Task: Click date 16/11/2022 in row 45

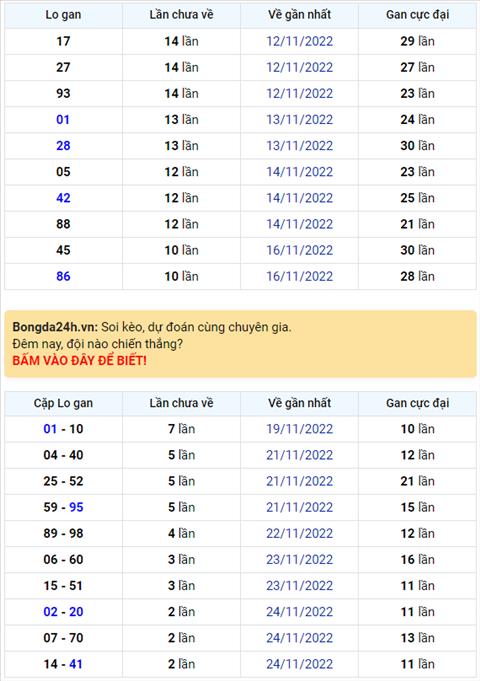Action: (300, 250)
